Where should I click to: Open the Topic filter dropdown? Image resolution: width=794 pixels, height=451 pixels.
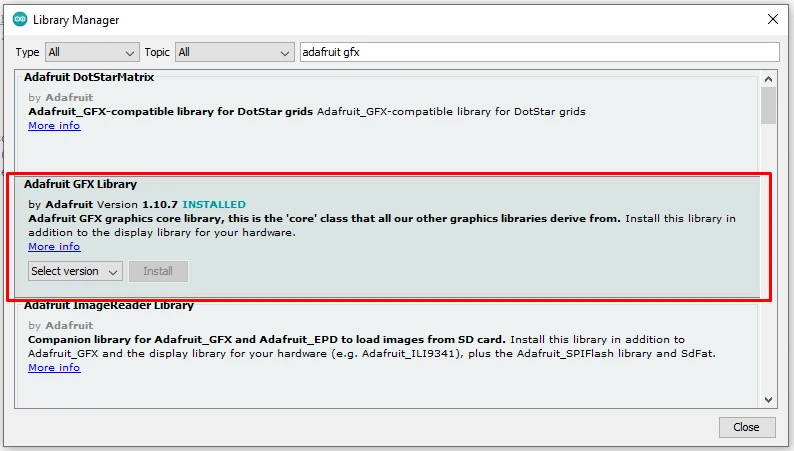click(234, 52)
